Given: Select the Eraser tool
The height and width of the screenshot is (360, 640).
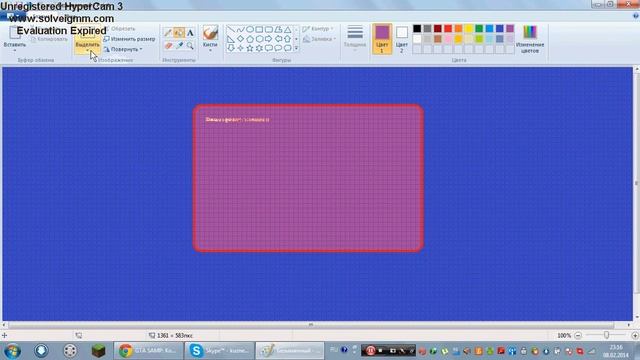Looking at the screenshot, I should 168,46.
